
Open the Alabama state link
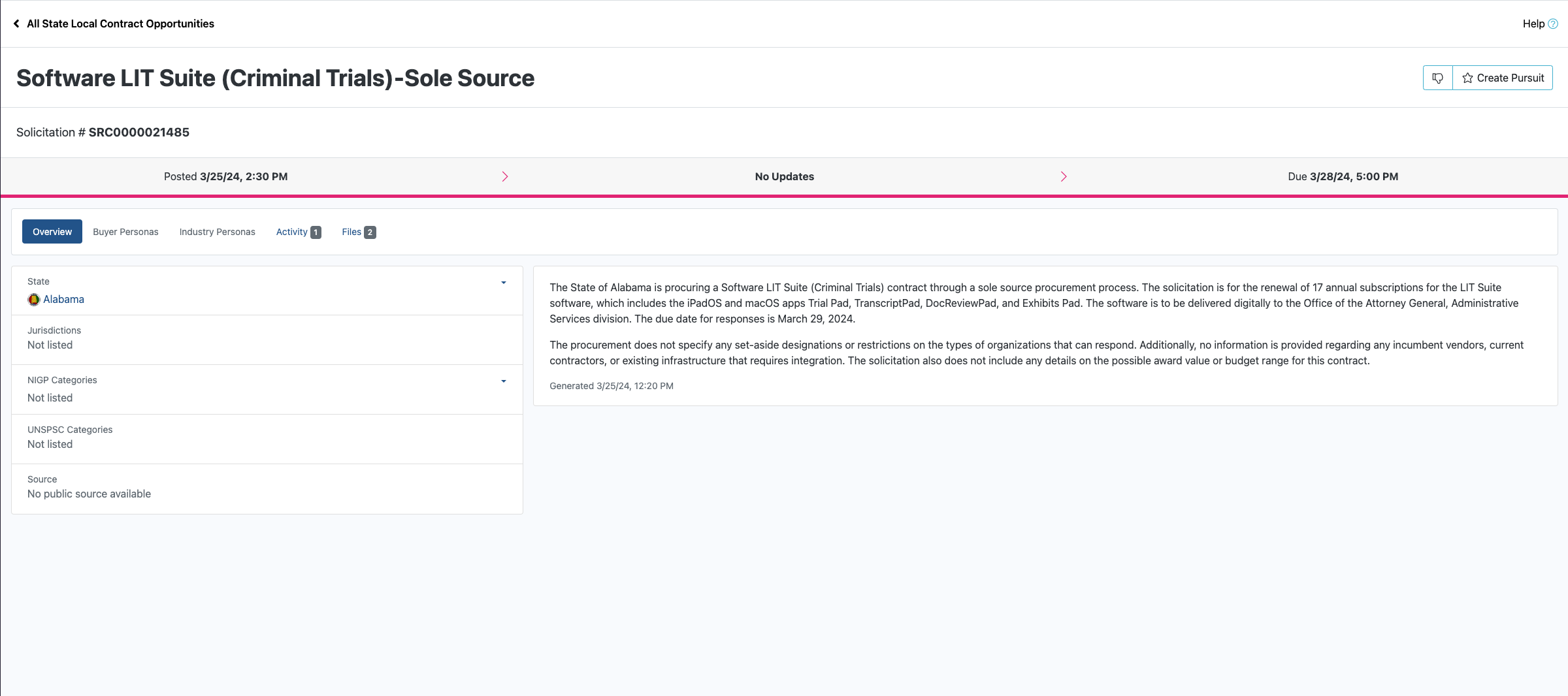63,299
